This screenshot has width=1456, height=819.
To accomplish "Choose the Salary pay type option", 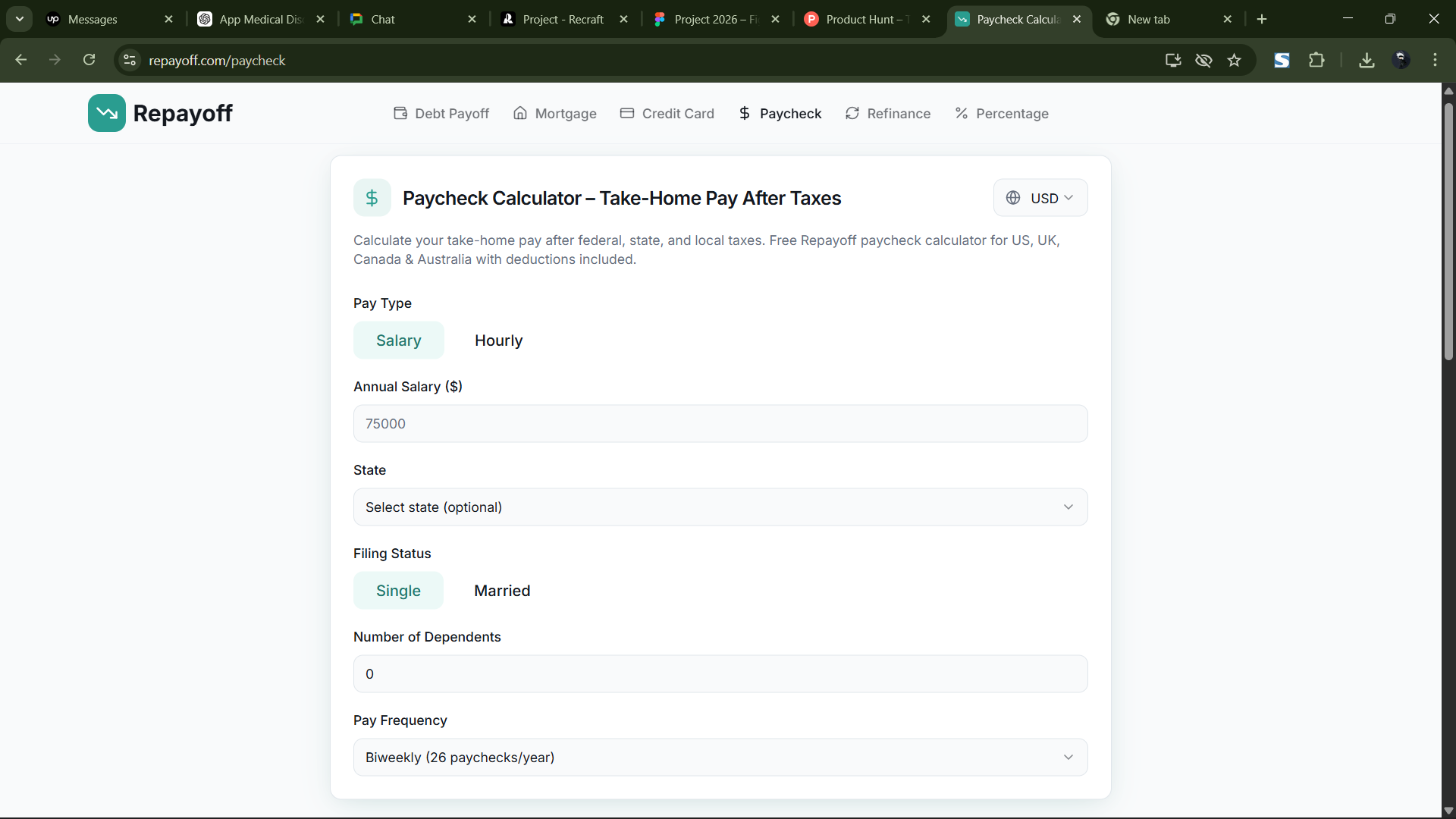I will (x=398, y=340).
